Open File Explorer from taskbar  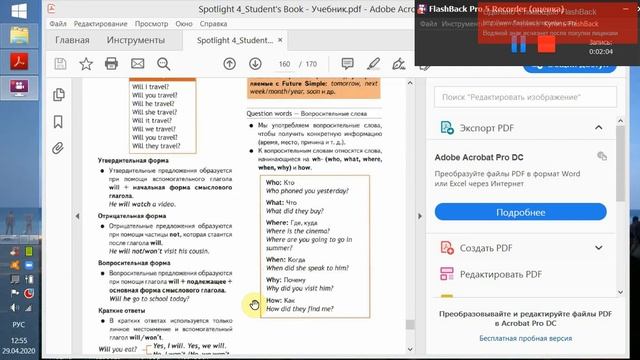pos(19,36)
